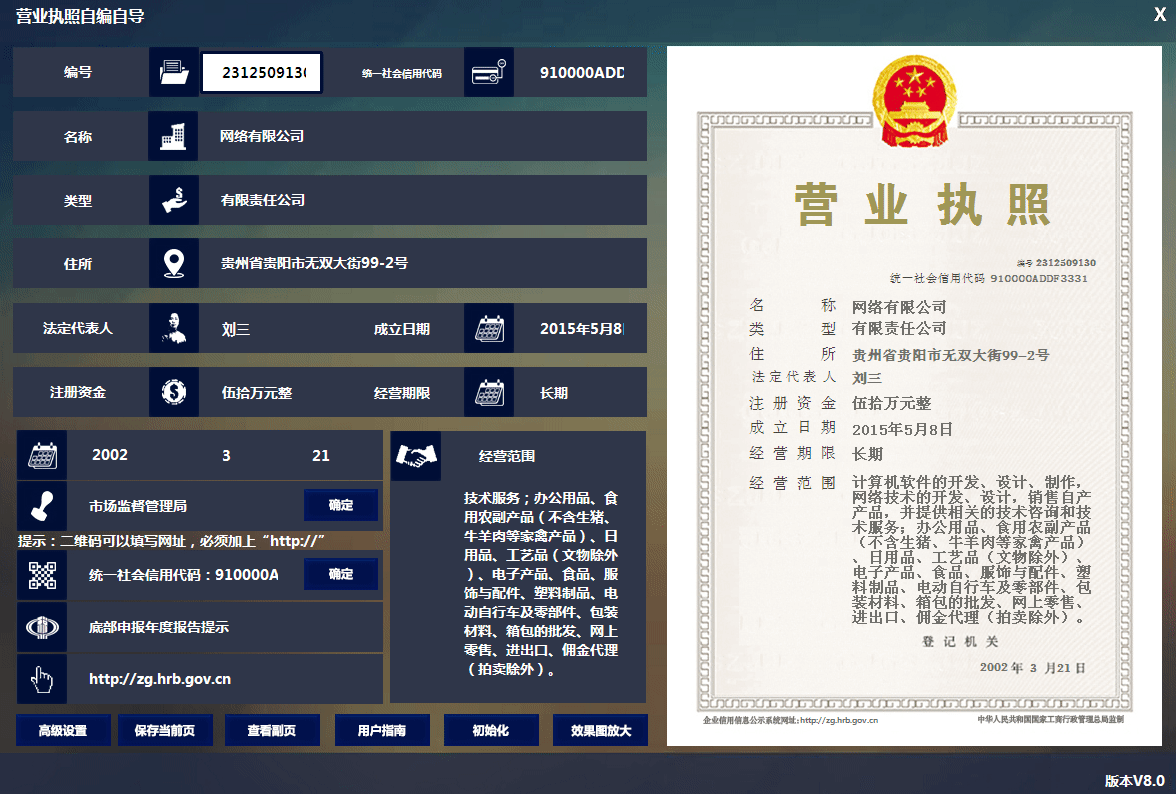Click the handshake icon beside 经营范围

[415, 455]
